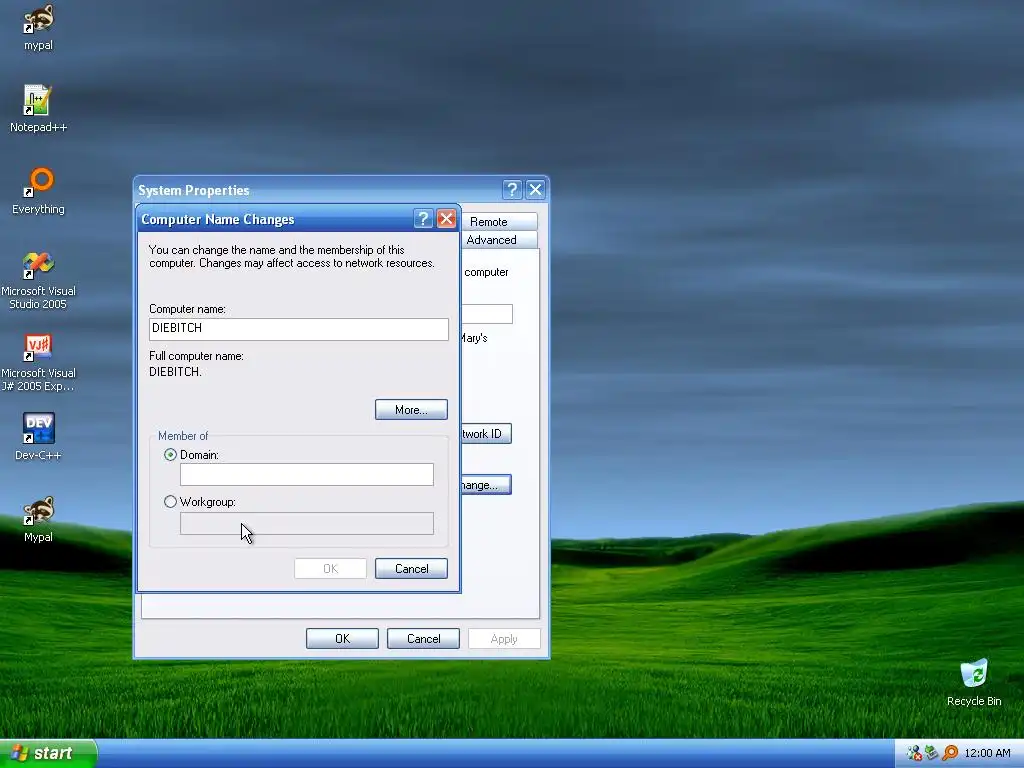Viewport: 1024px width, 768px height.
Task: Click the Dev-C++ desktop icon
Action: pos(38,437)
